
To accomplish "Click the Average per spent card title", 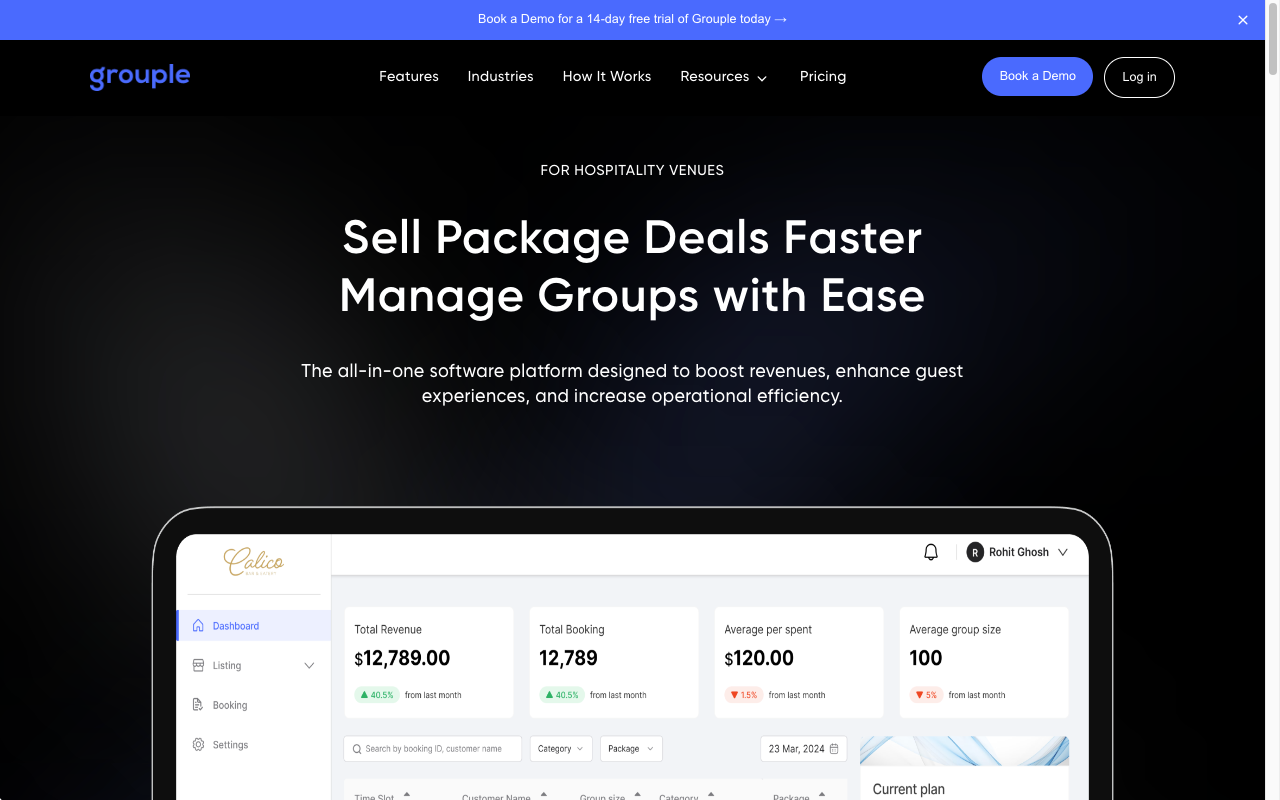I will (x=768, y=630).
